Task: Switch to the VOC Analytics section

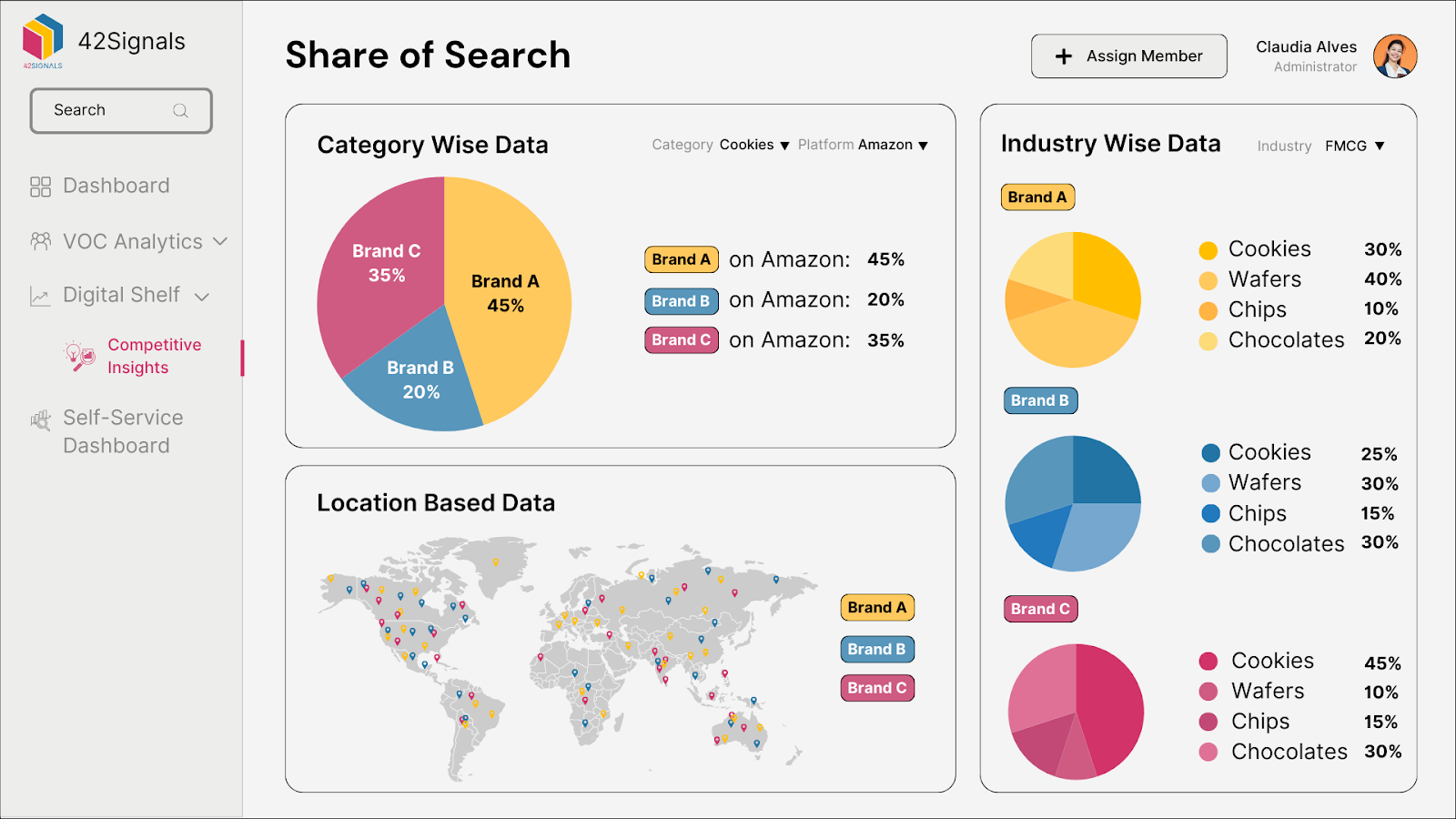Action: click(x=132, y=241)
